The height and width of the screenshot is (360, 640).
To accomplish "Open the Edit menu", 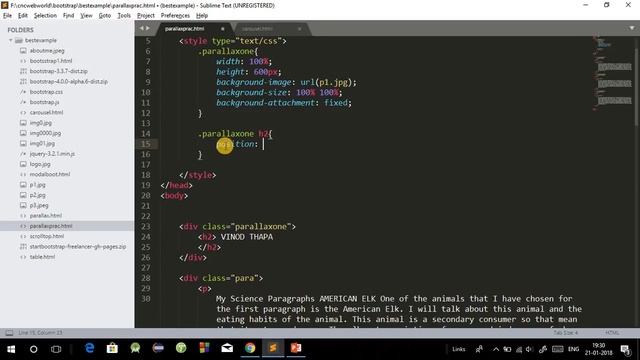I will (x=23, y=16).
